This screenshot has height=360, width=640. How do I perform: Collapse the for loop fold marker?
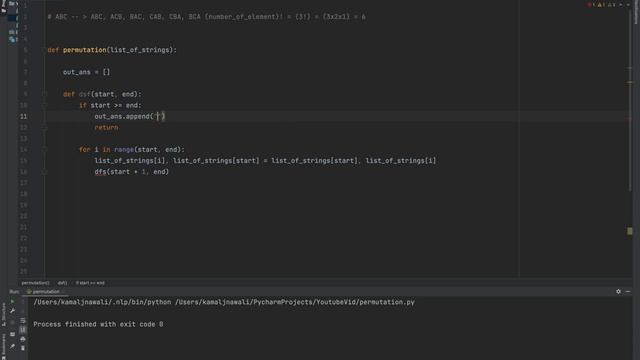pyautogui.click(x=45, y=150)
